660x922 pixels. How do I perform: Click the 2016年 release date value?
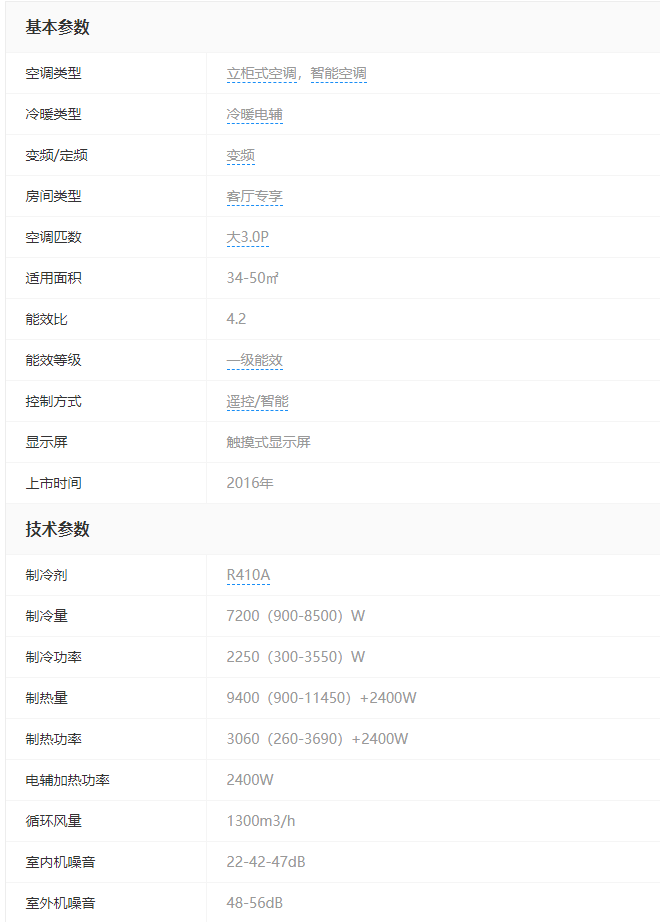[x=249, y=483]
